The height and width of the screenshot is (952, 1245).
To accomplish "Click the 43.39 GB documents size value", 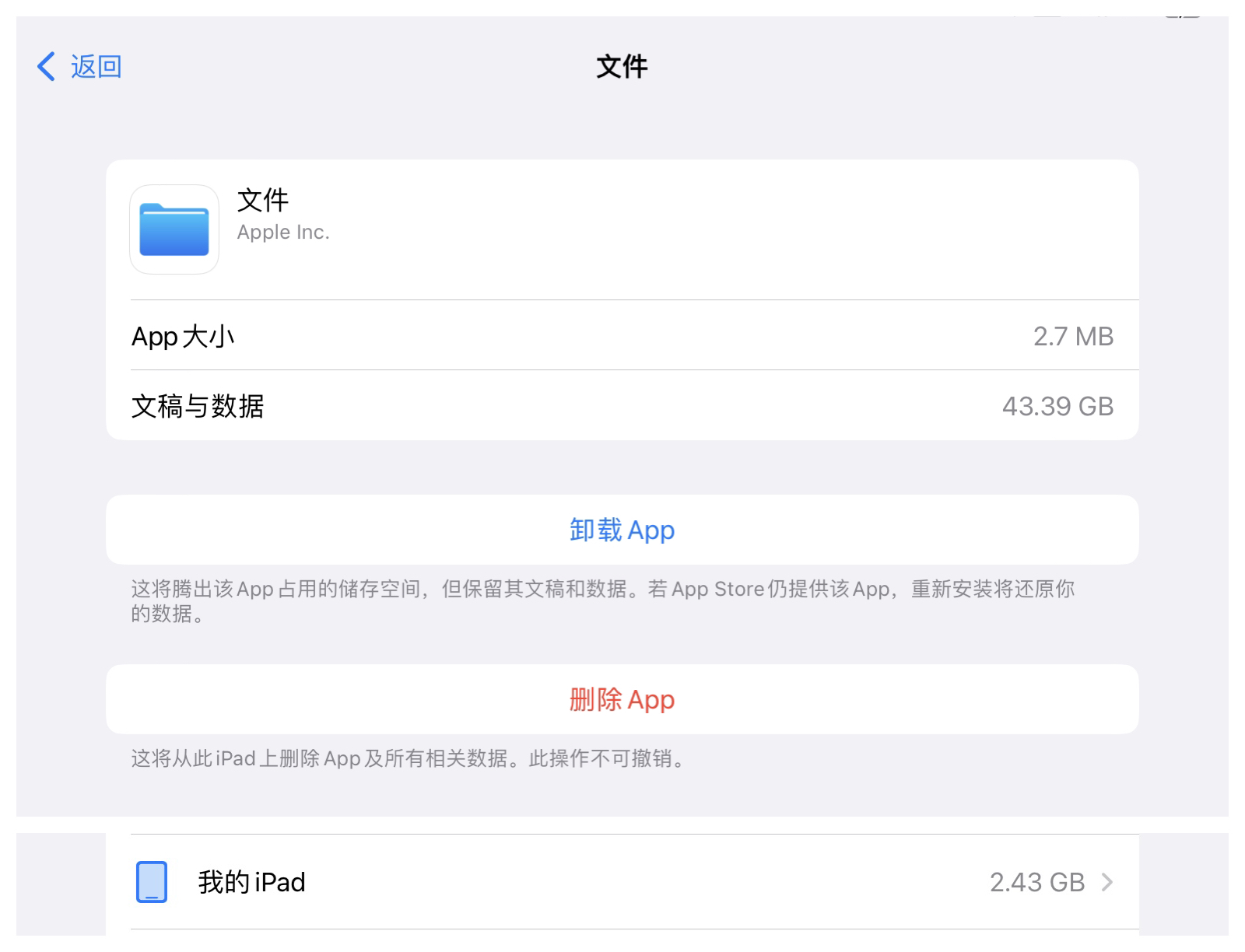I will (x=1057, y=406).
